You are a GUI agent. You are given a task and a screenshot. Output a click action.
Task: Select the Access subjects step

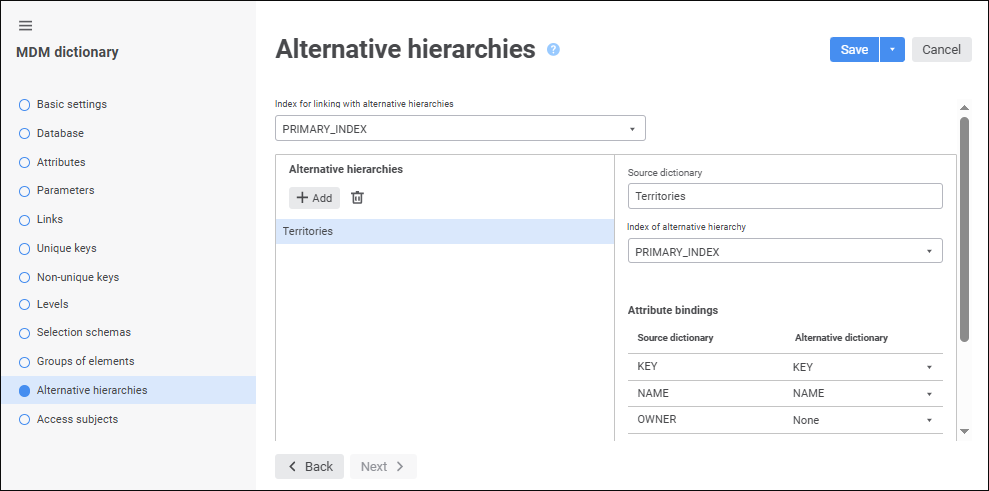pyautogui.click(x=77, y=419)
